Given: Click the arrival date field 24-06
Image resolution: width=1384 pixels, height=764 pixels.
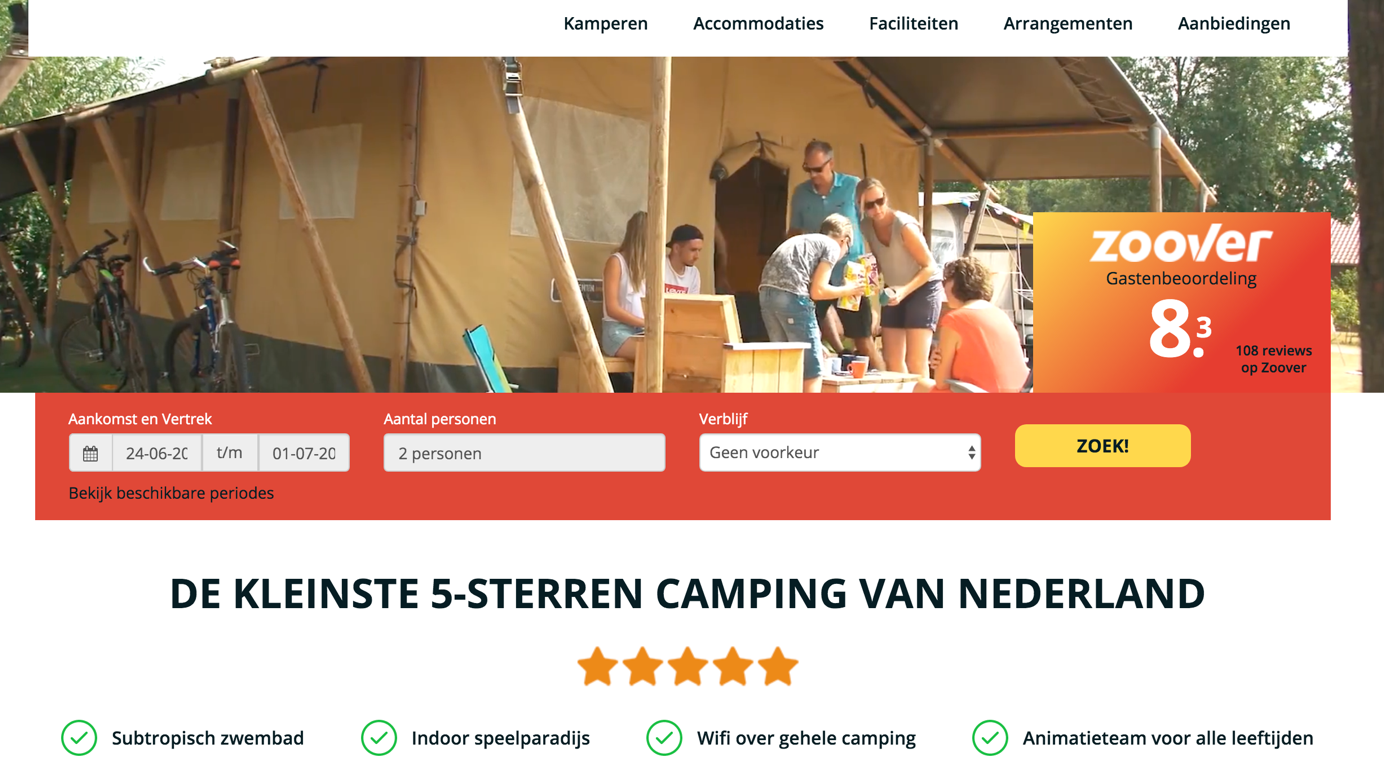Looking at the screenshot, I should click(157, 453).
